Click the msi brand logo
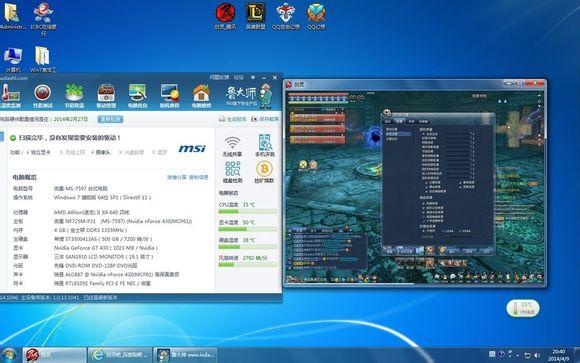This screenshot has height=363, width=580. click(x=192, y=148)
